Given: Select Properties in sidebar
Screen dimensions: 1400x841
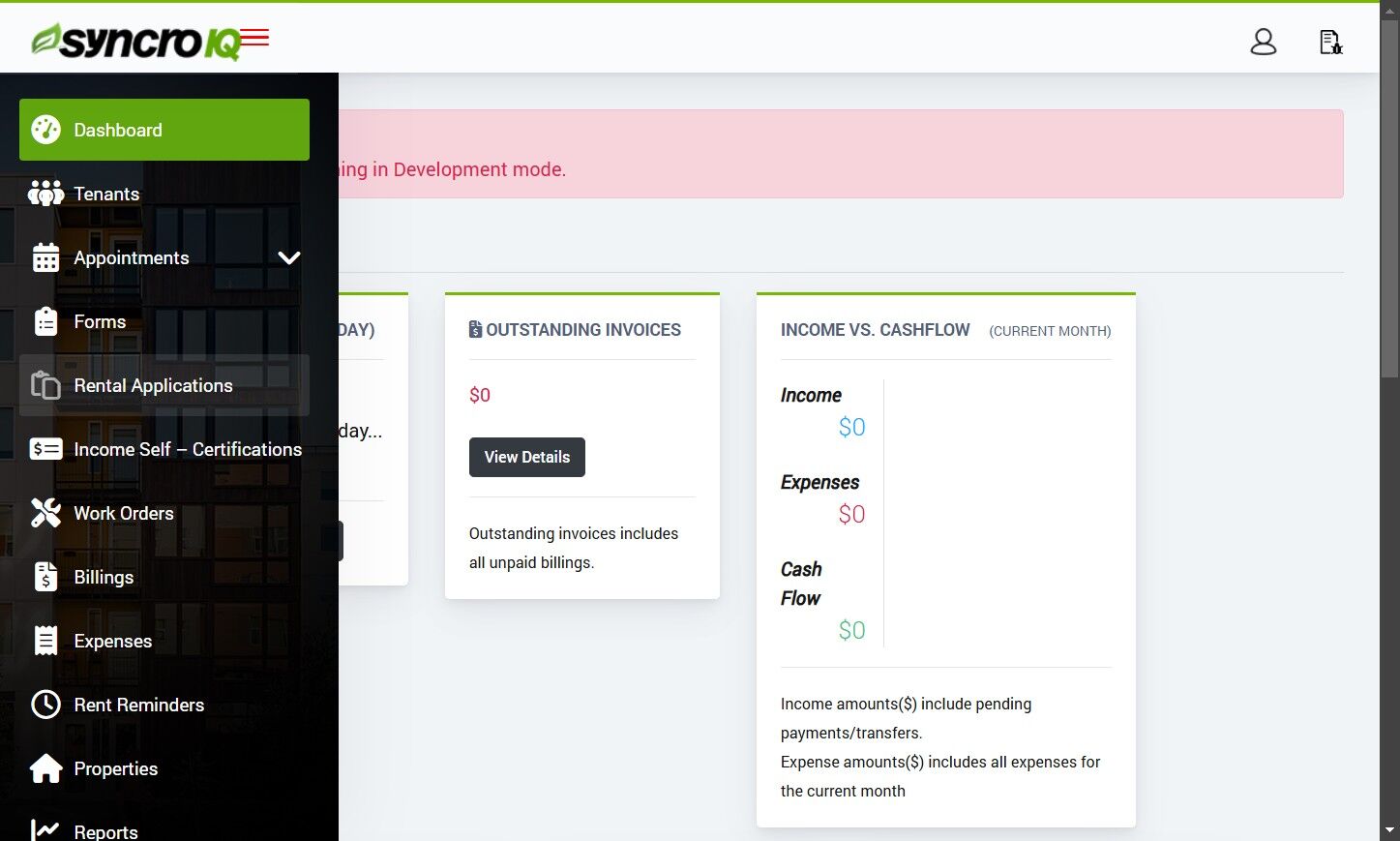Looking at the screenshot, I should (164, 768).
